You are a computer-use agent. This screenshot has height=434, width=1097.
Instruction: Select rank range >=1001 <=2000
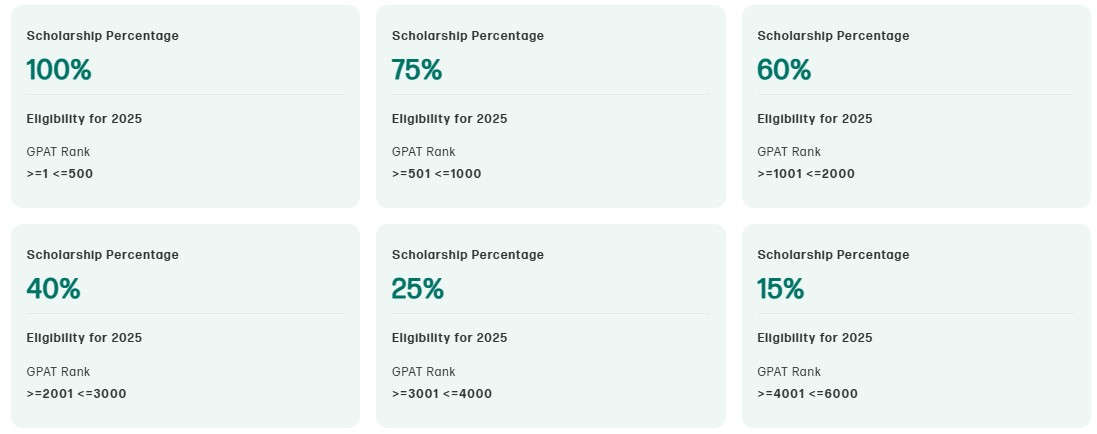tap(806, 174)
